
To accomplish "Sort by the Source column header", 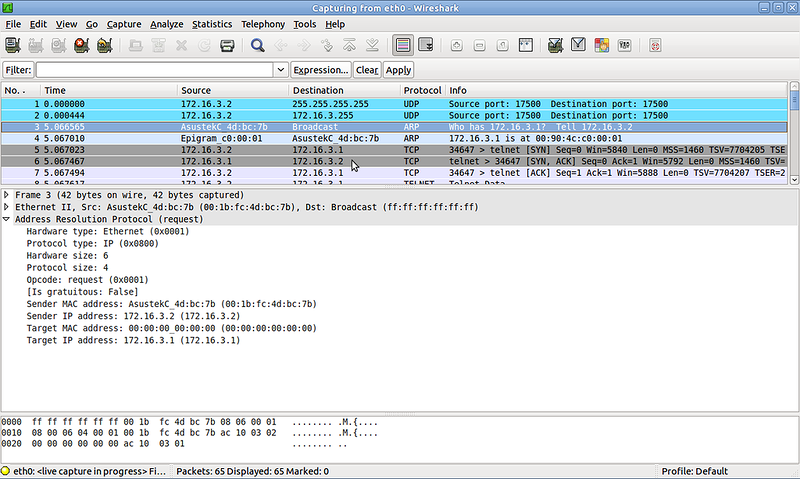I will 233,90.
